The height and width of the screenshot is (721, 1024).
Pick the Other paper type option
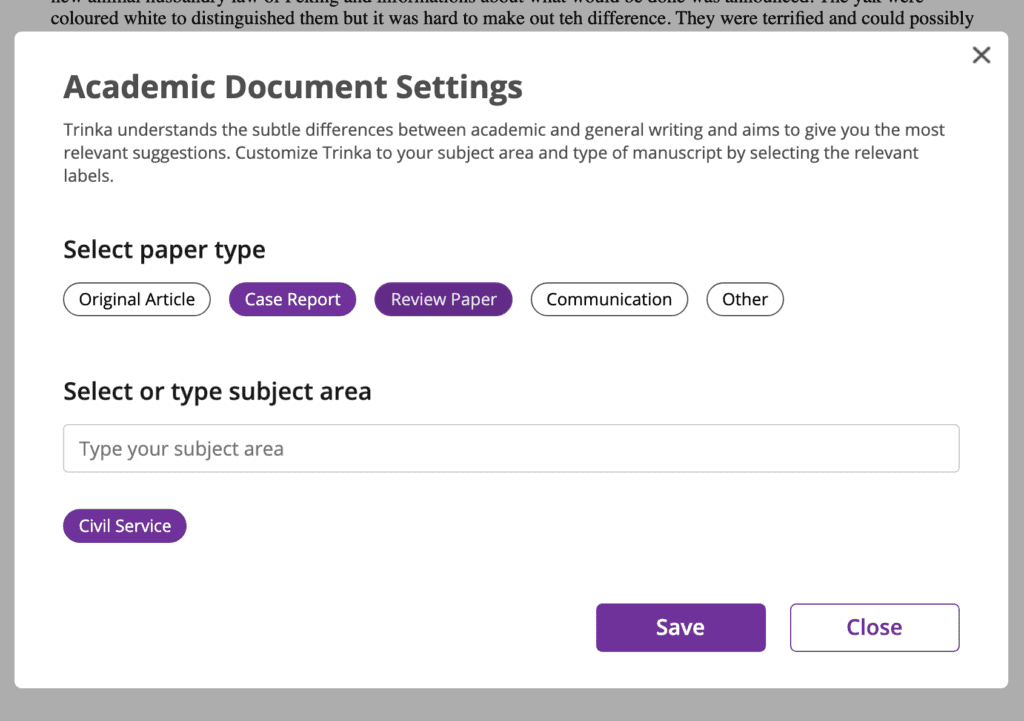744,300
